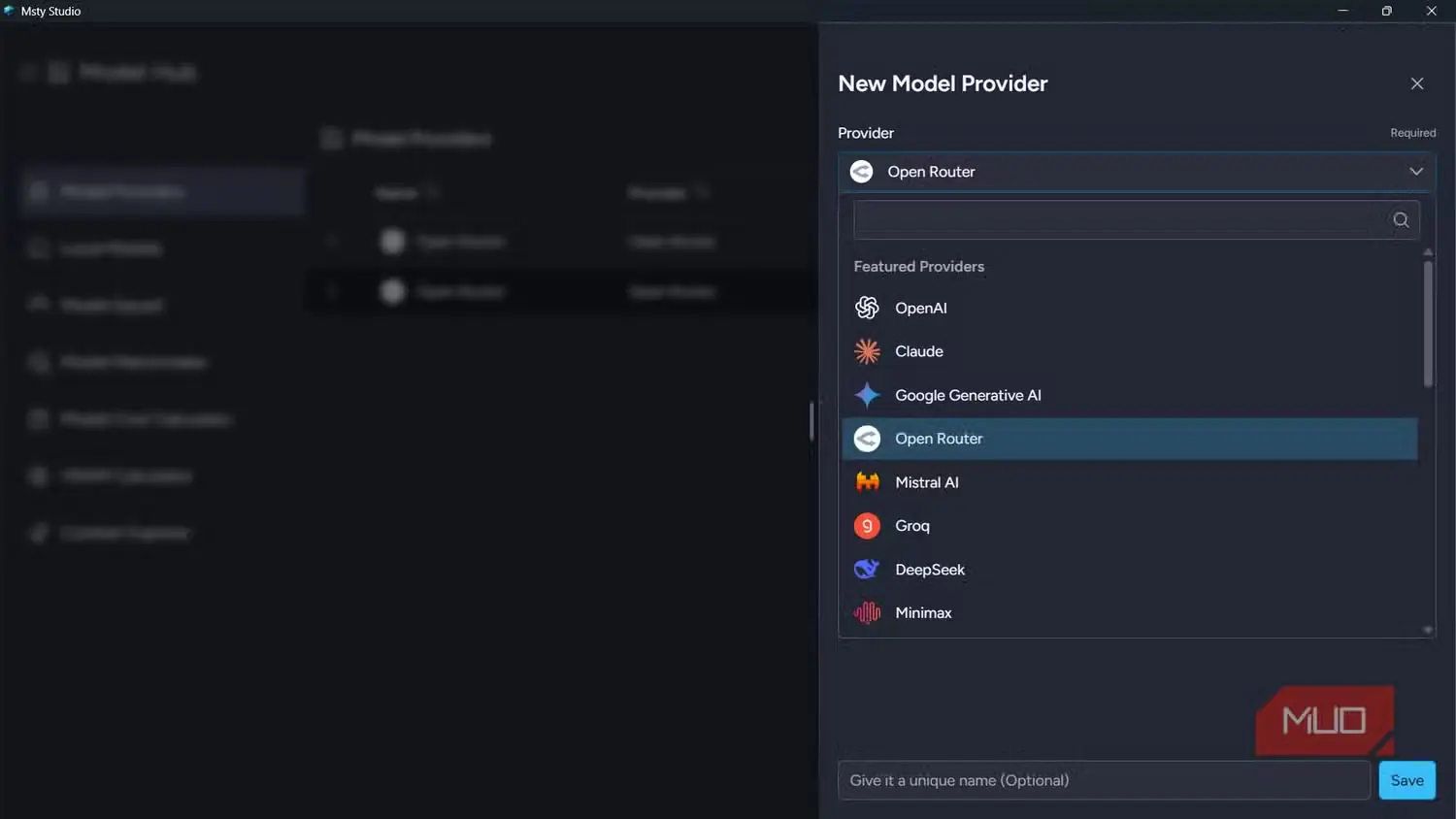
Task: Select the Minimax provider option
Action: pos(1130,613)
